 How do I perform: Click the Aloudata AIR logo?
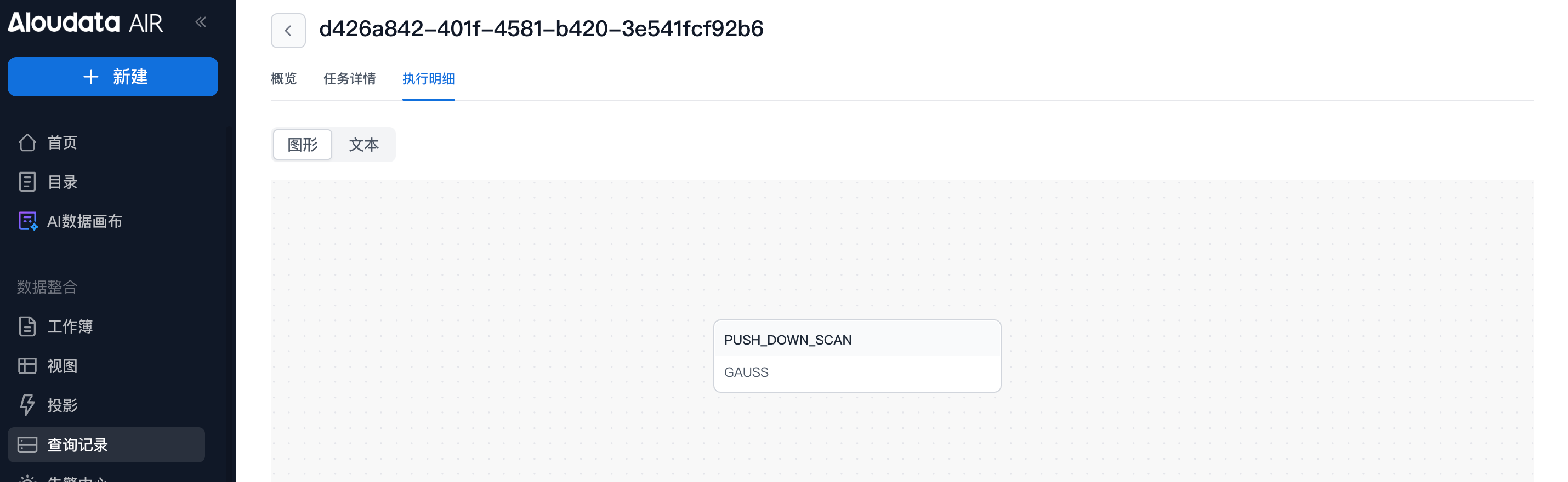pyautogui.click(x=85, y=22)
